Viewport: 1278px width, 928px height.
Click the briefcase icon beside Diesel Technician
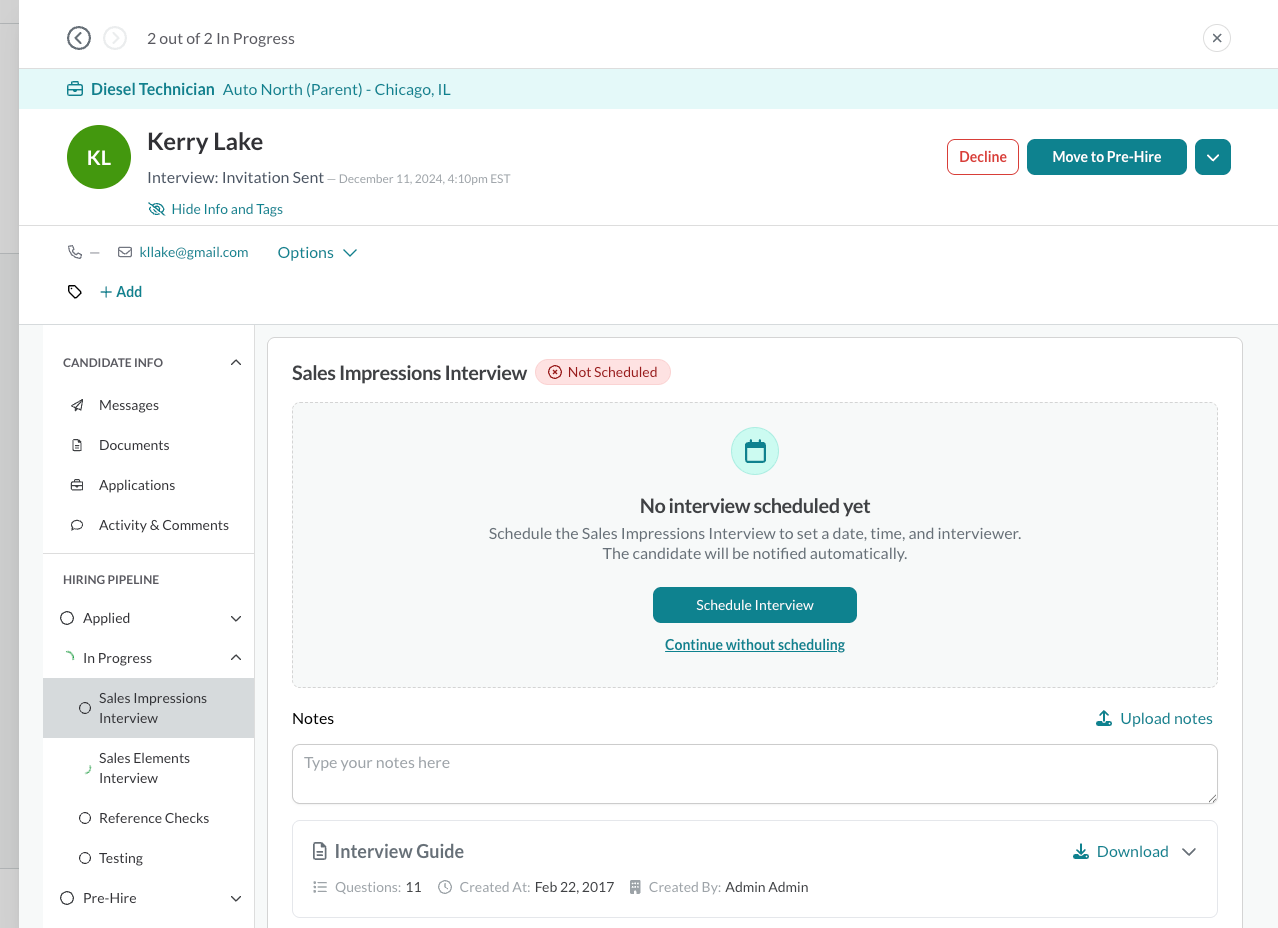[x=75, y=89]
